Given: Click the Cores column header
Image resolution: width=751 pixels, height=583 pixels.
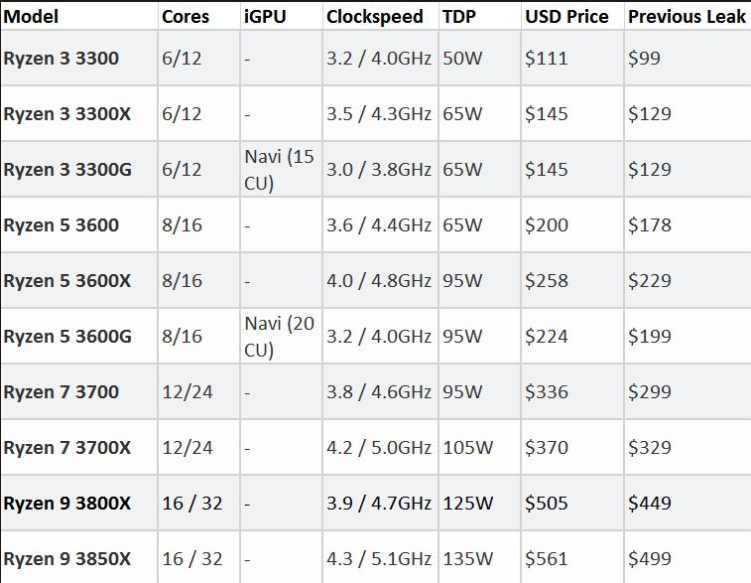Looking at the screenshot, I should 185,17.
